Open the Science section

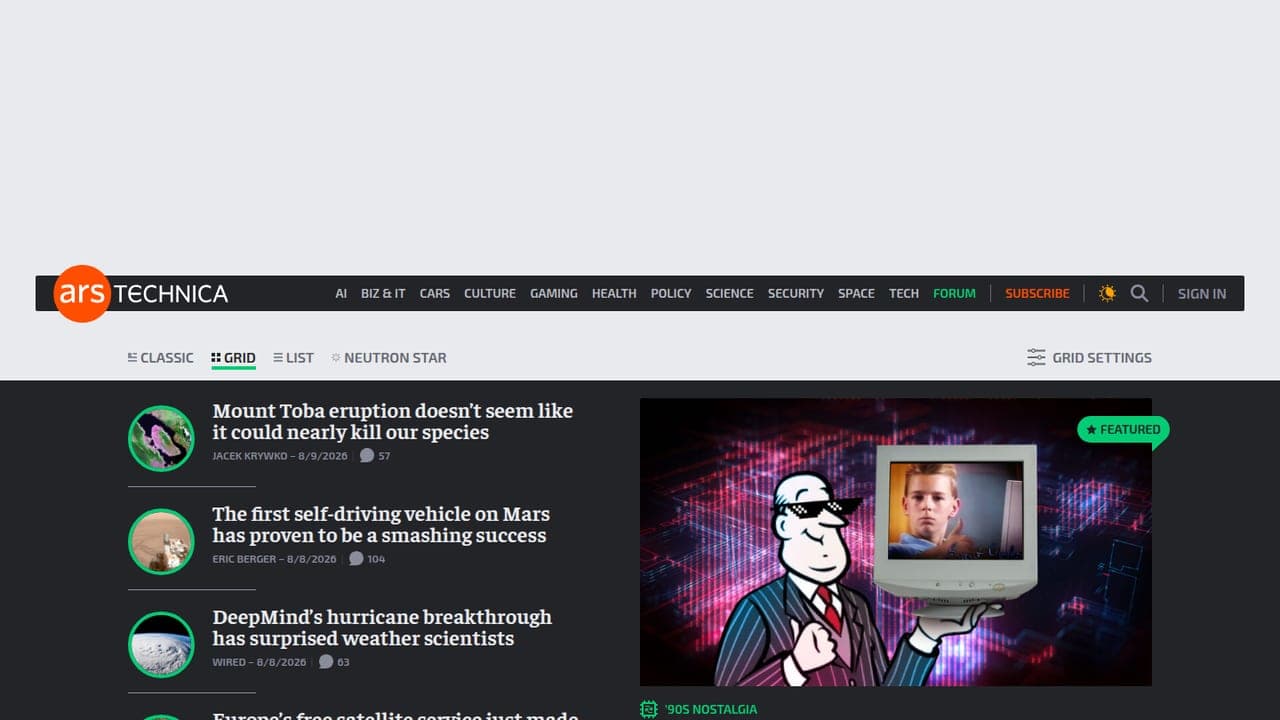730,293
